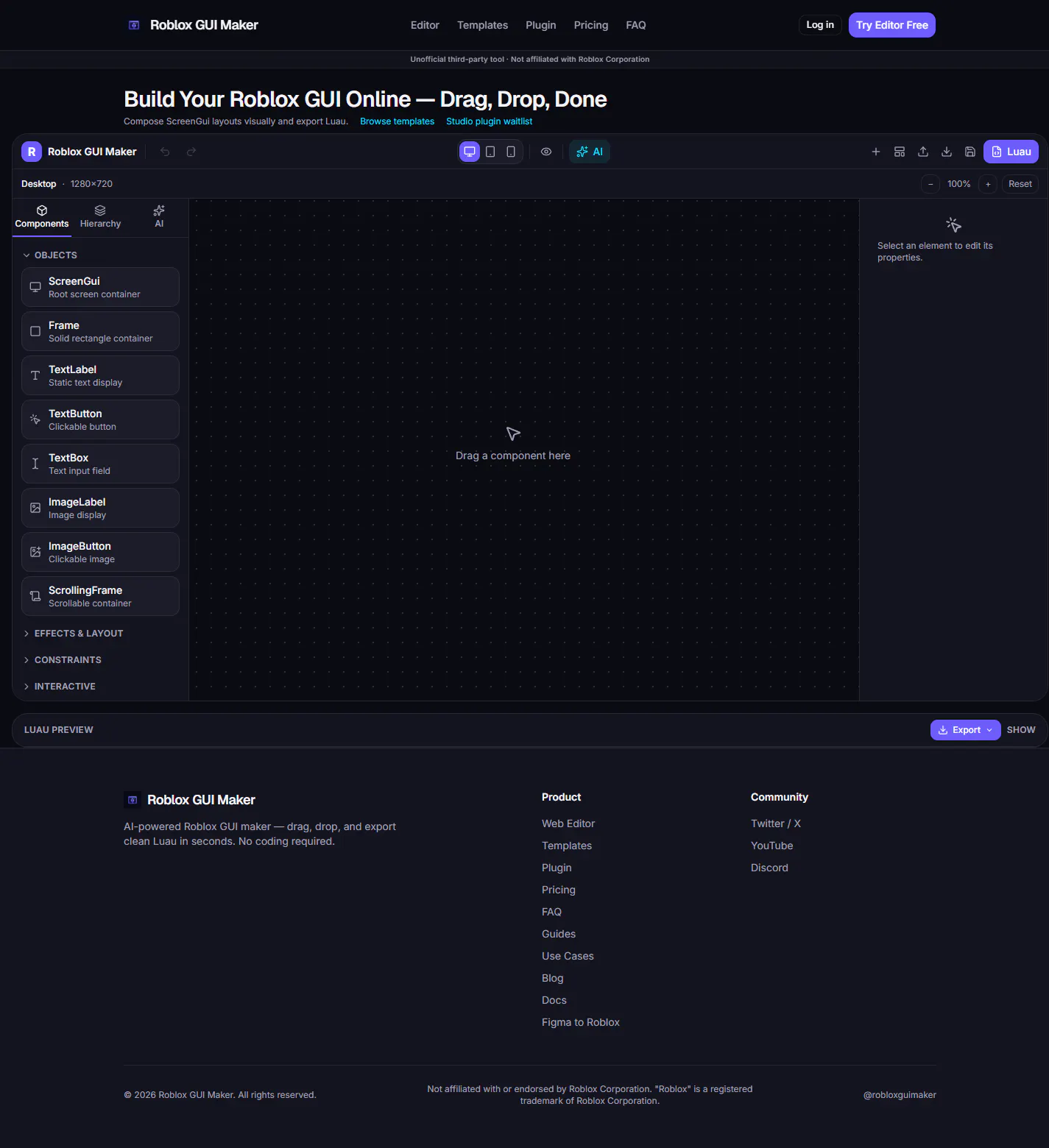Open Pricing in the top navigation

(591, 25)
